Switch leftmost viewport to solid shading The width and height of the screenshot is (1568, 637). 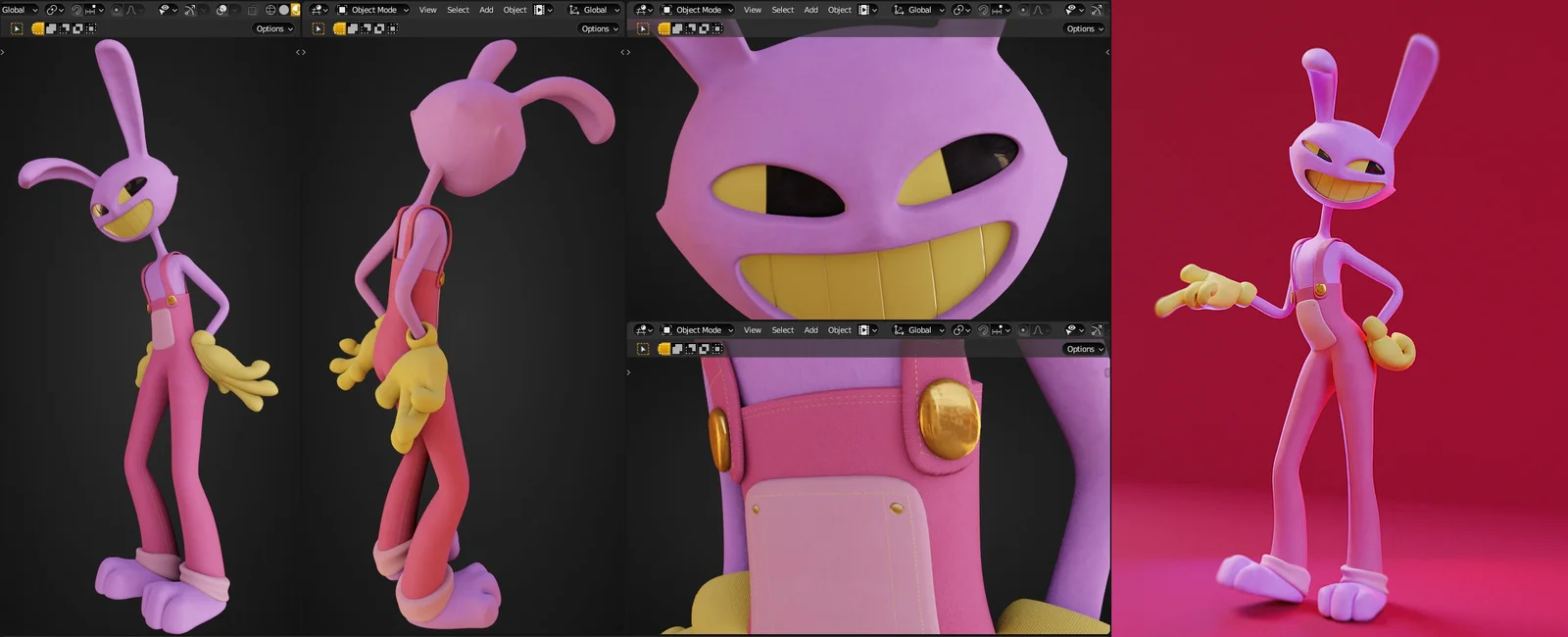(284, 10)
